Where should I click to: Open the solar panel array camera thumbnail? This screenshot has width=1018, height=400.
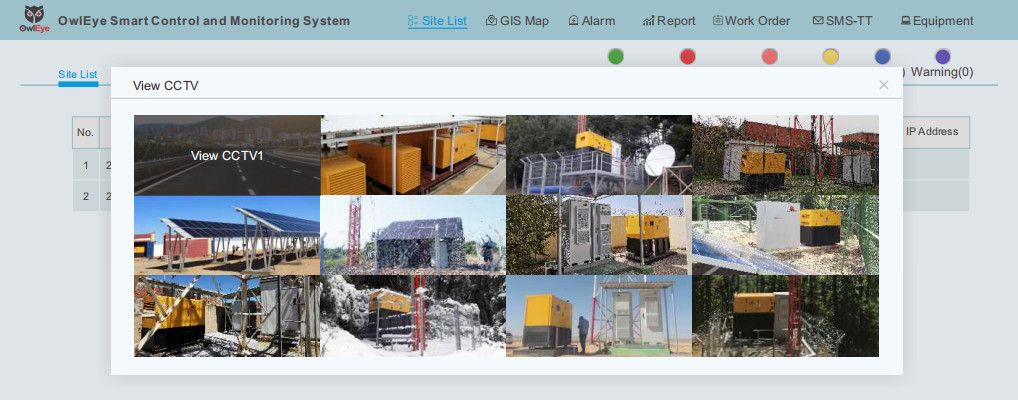227,235
